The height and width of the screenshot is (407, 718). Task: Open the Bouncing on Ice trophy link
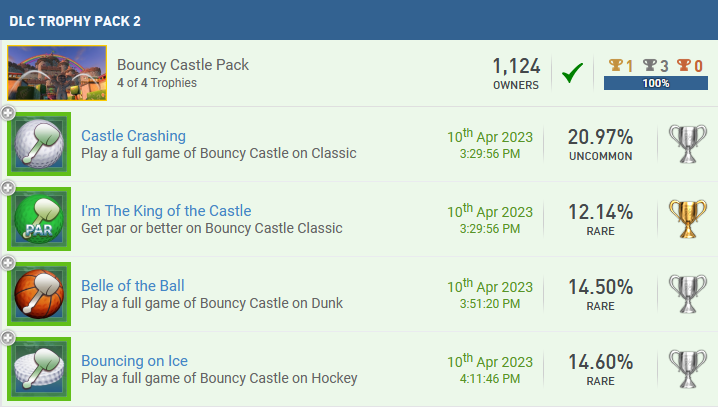click(x=134, y=361)
